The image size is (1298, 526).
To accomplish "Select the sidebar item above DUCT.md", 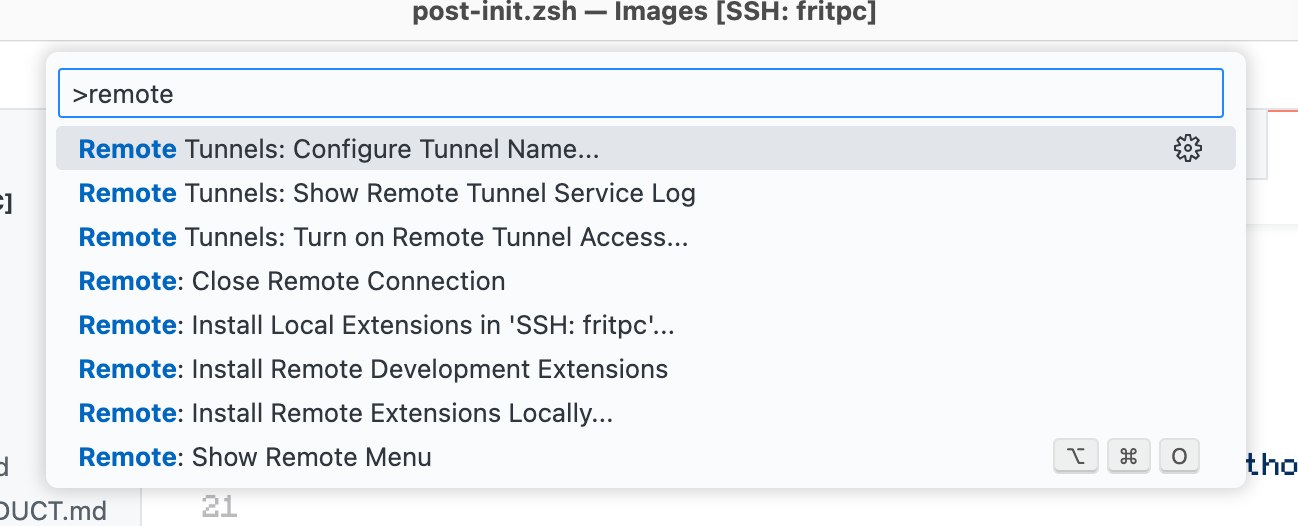I will click(x=5, y=466).
